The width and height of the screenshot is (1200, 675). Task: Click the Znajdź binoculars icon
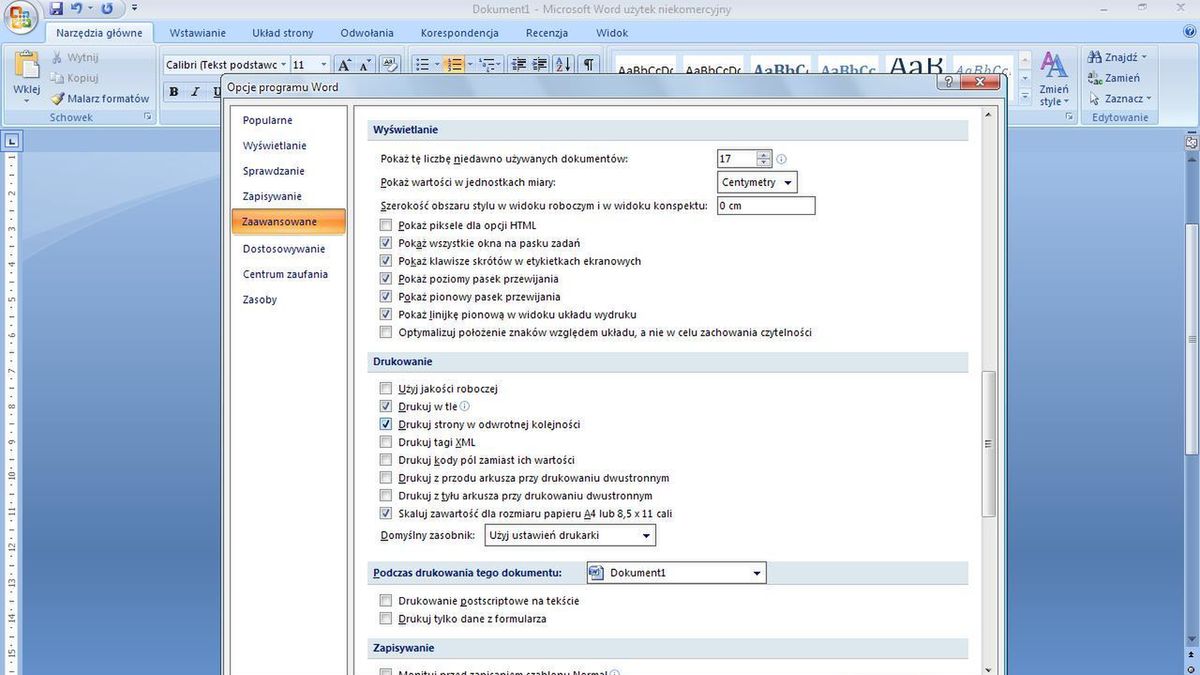[x=1095, y=57]
